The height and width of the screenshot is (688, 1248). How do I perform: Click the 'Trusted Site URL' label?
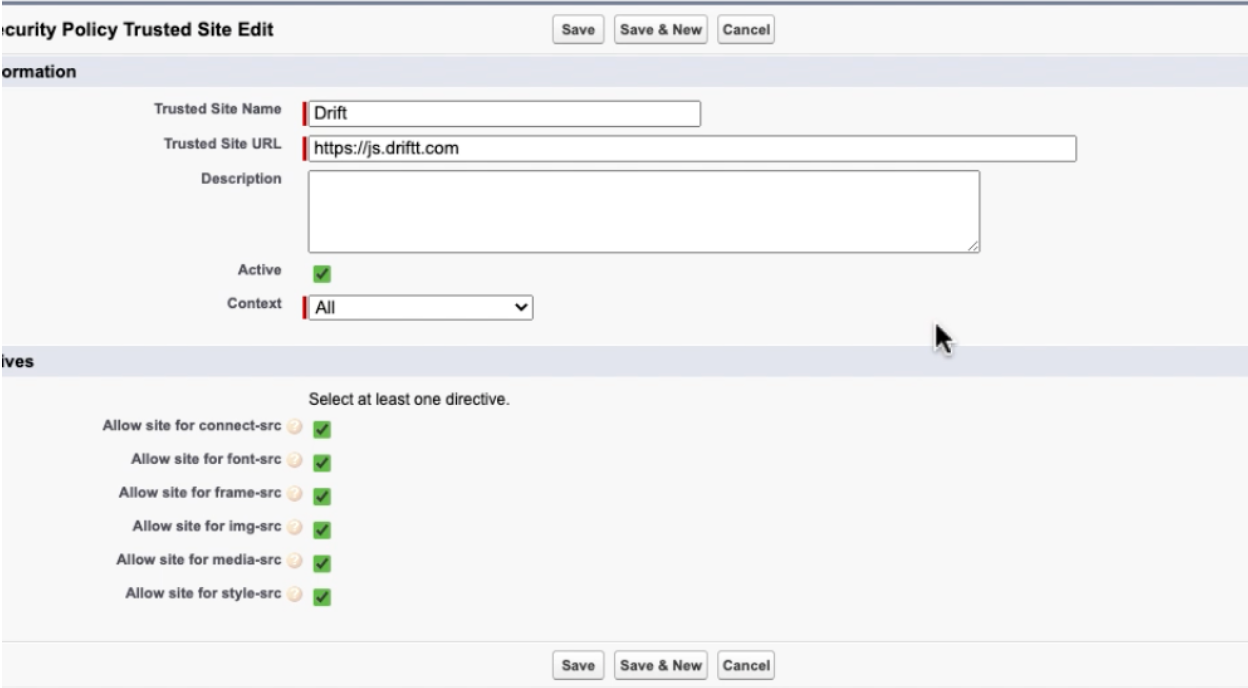tap(222, 144)
